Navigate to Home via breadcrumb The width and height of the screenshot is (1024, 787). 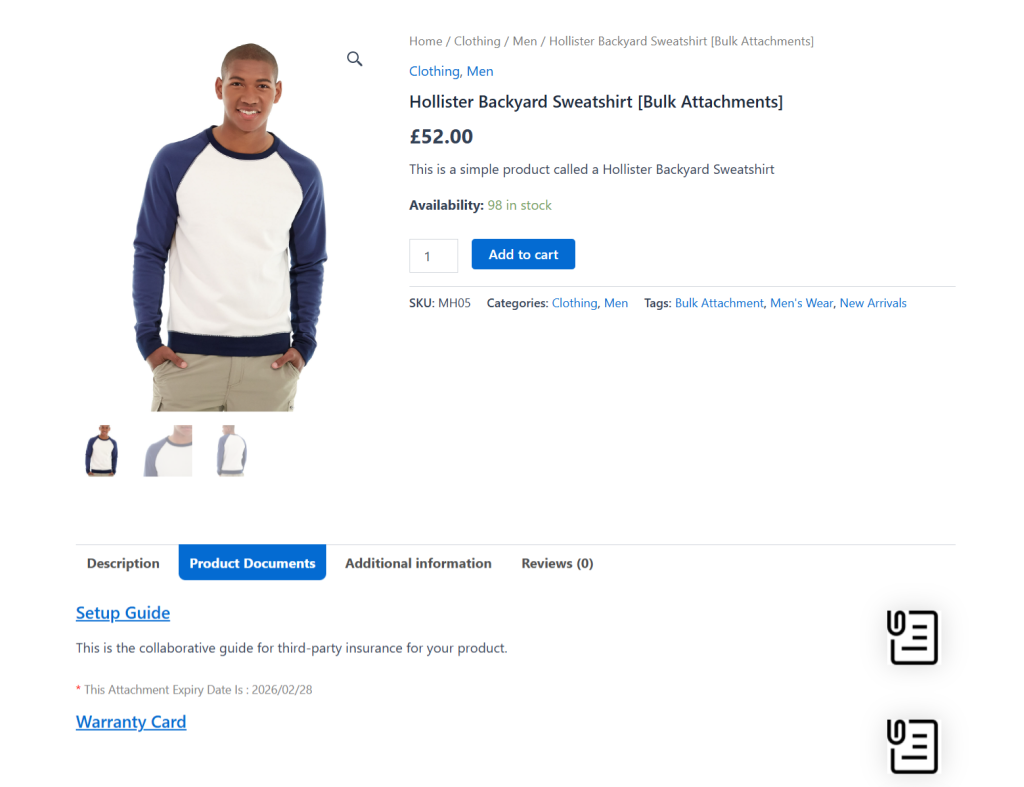pos(425,41)
